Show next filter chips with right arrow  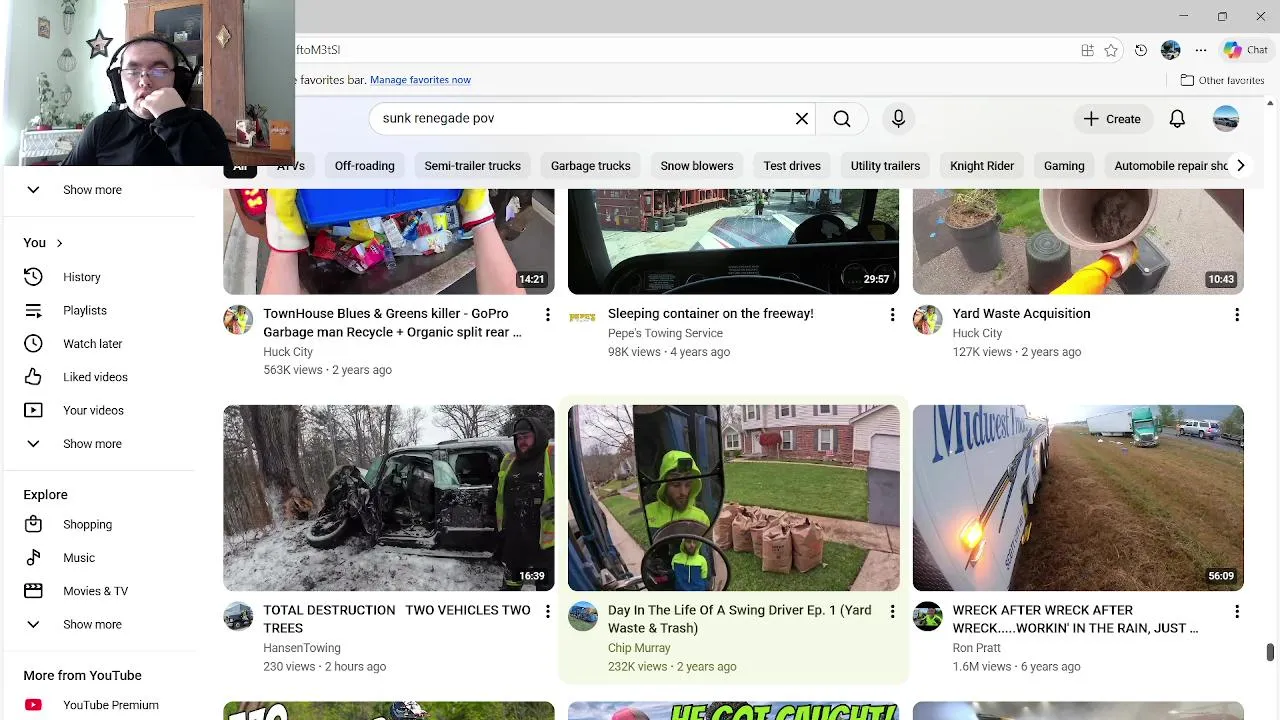(x=1240, y=166)
